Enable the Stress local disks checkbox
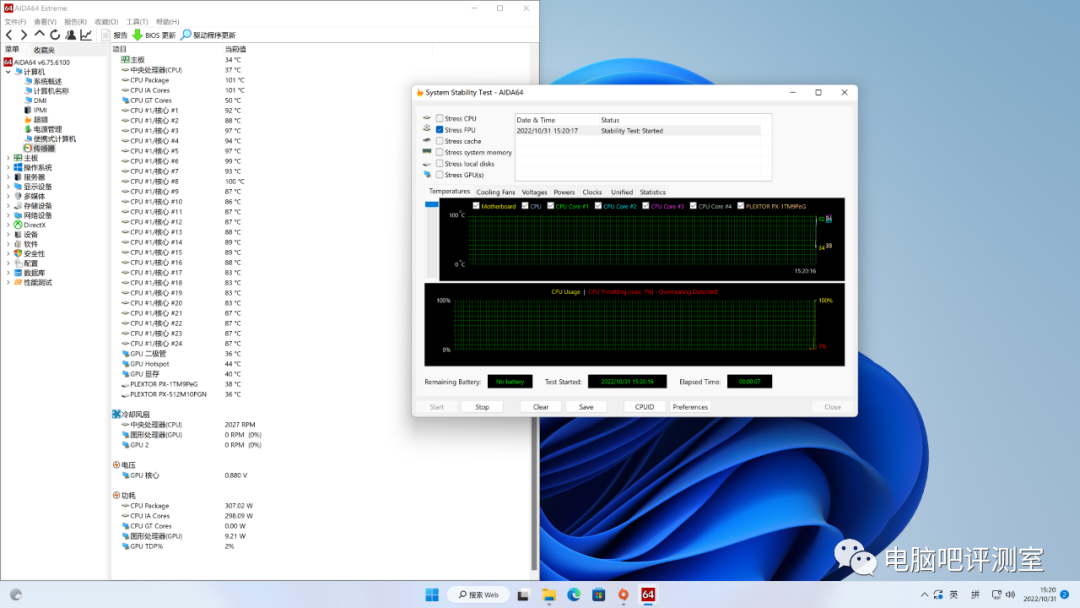Image resolution: width=1080 pixels, height=608 pixels. coord(439,164)
